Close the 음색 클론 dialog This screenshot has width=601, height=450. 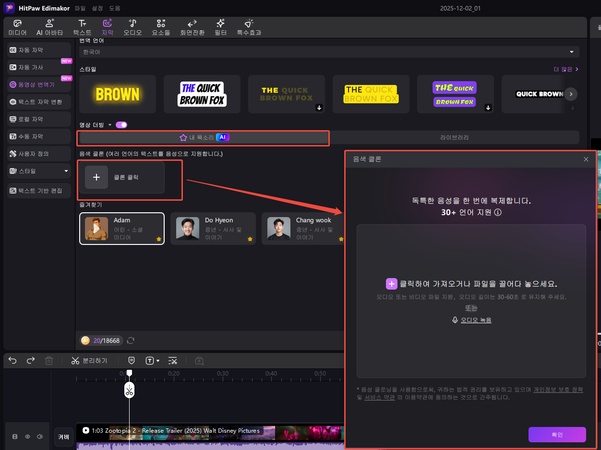pyautogui.click(x=586, y=159)
